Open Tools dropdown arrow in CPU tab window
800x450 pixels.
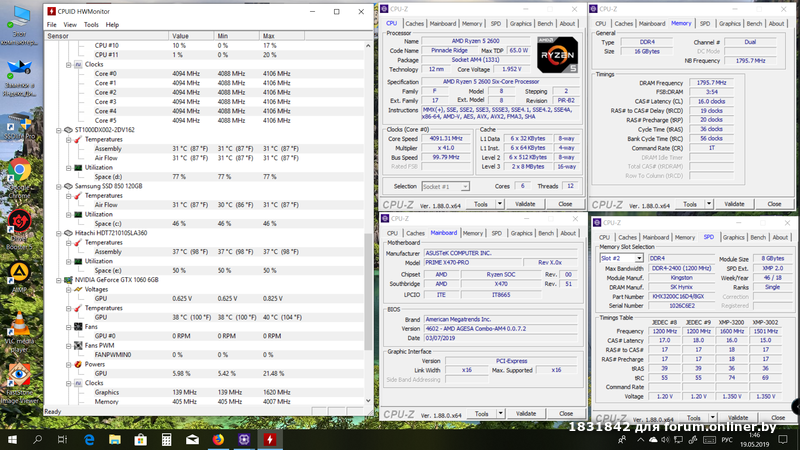pyautogui.click(x=500, y=204)
